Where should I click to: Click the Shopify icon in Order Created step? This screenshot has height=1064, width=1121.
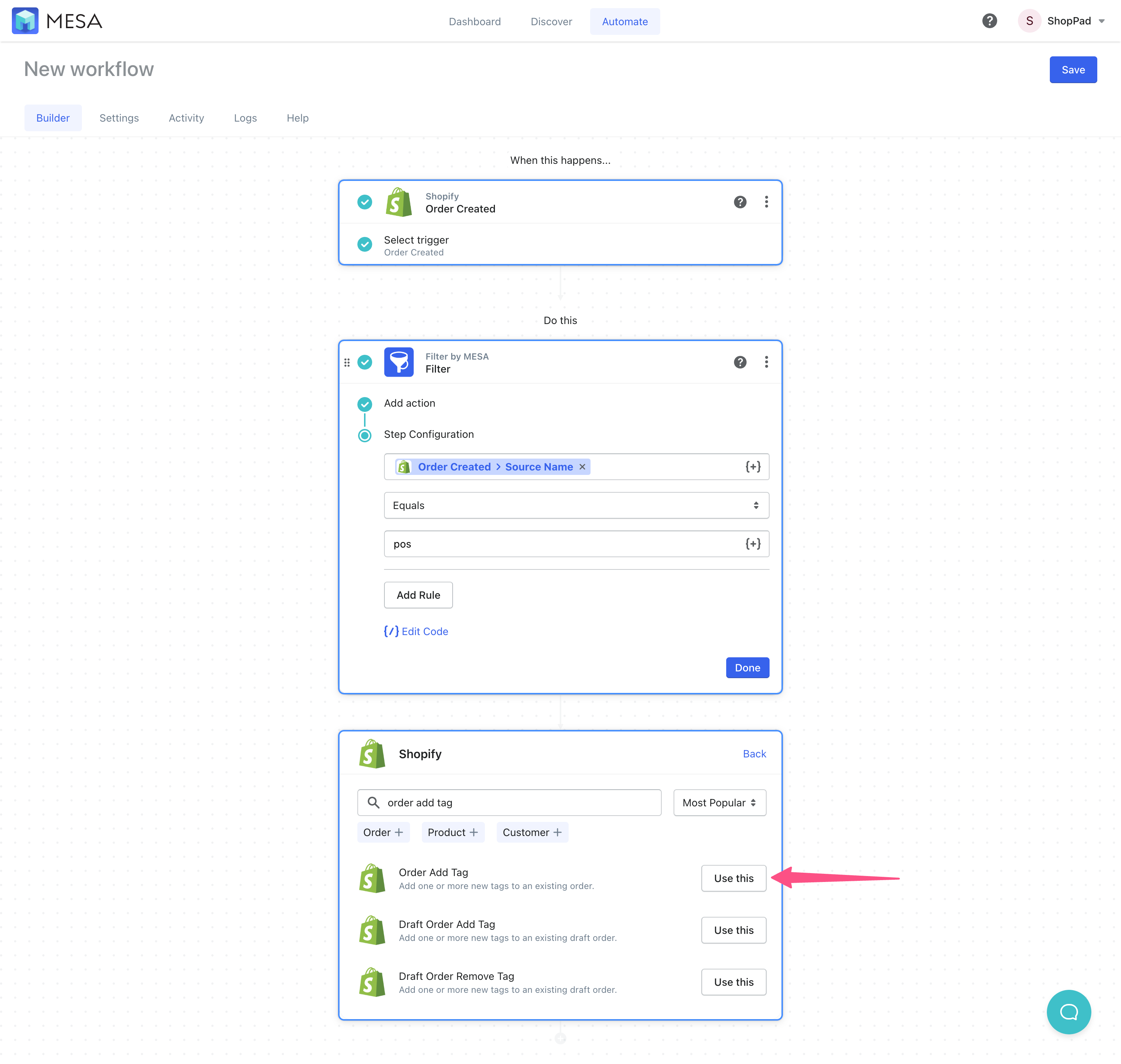click(x=399, y=202)
